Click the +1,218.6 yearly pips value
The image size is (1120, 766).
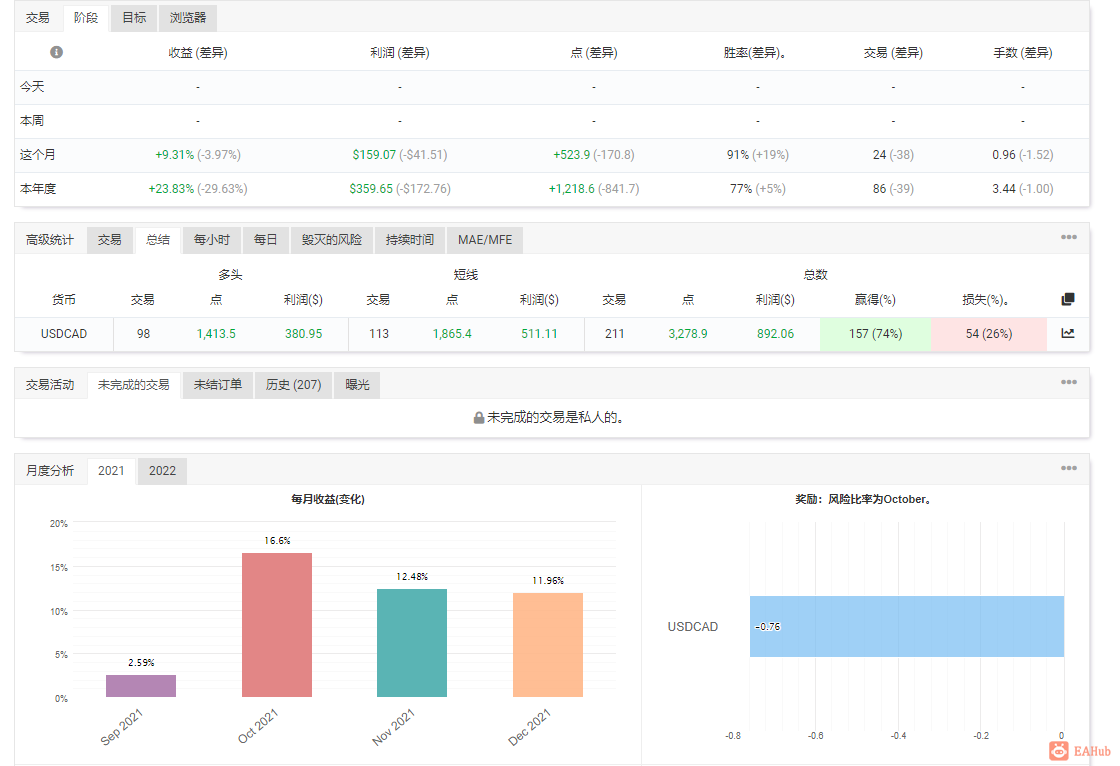click(x=571, y=189)
